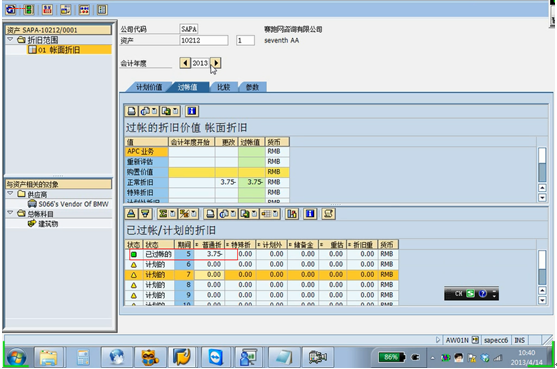Click the last scroll-shaped icon in lower grid toolbar
Image resolution: width=557 pixels, height=369 pixels.
(x=329, y=214)
